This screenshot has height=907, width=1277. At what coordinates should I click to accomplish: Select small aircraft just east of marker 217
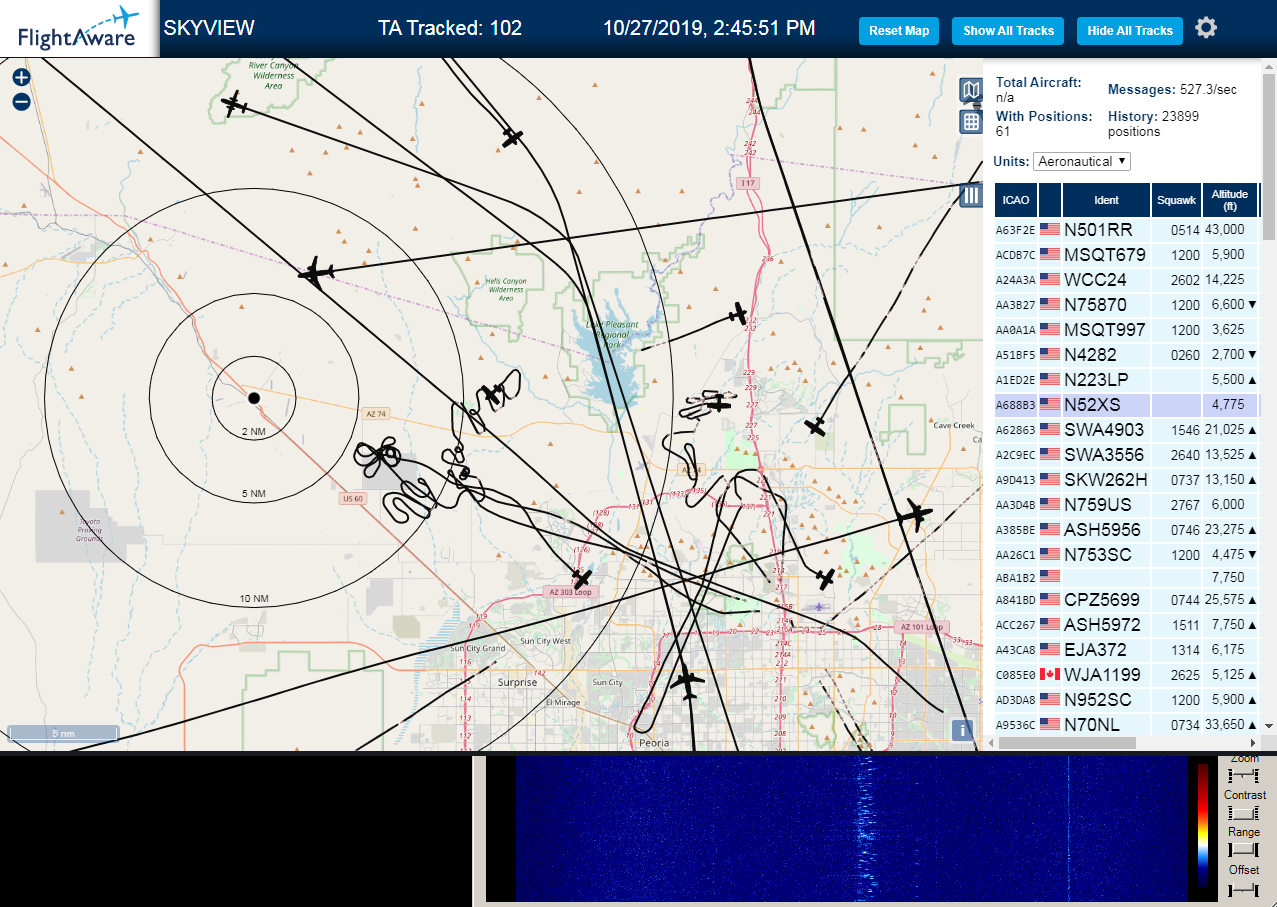[x=825, y=578]
